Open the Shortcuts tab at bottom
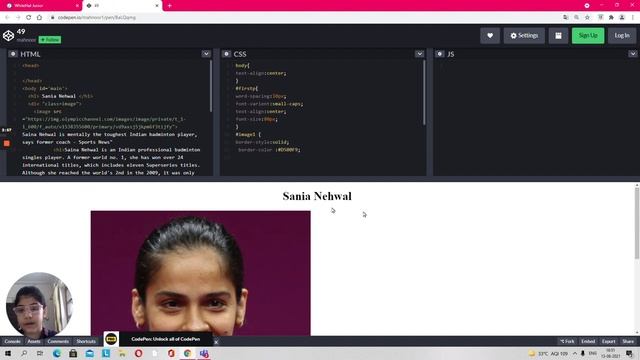The image size is (640, 360). click(86, 341)
